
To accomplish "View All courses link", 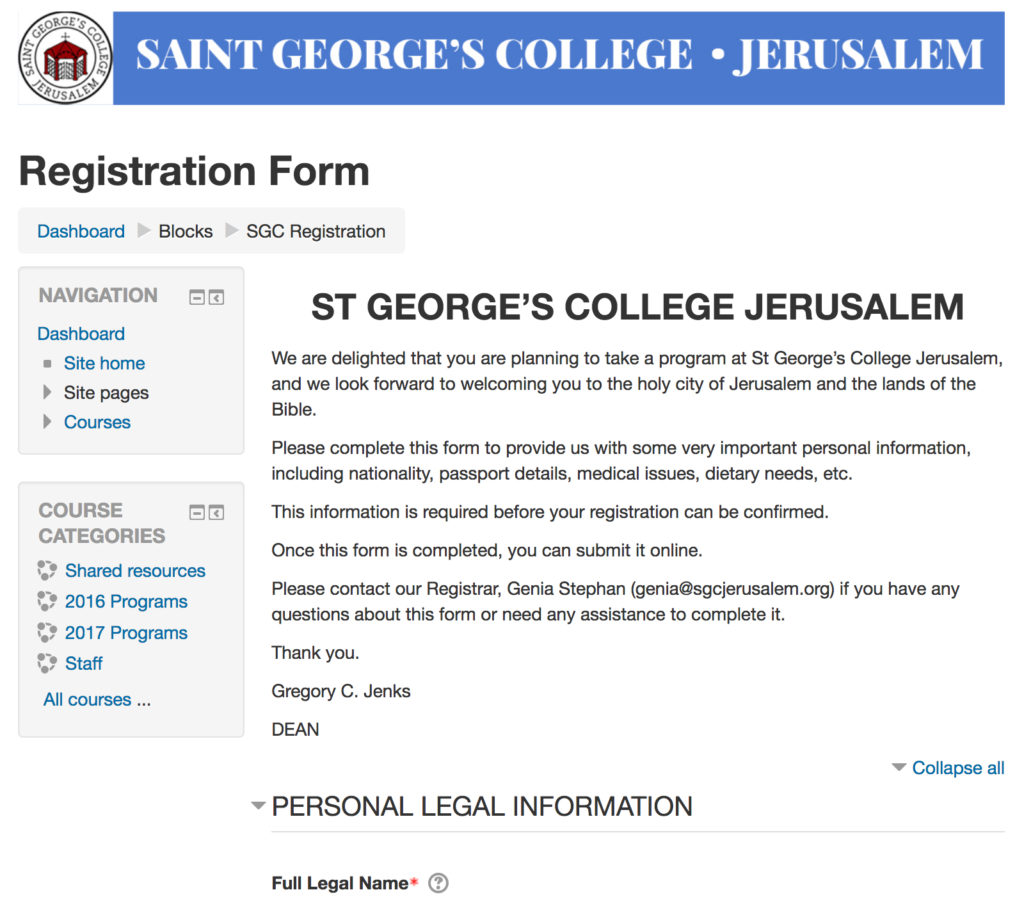I will 97,699.
